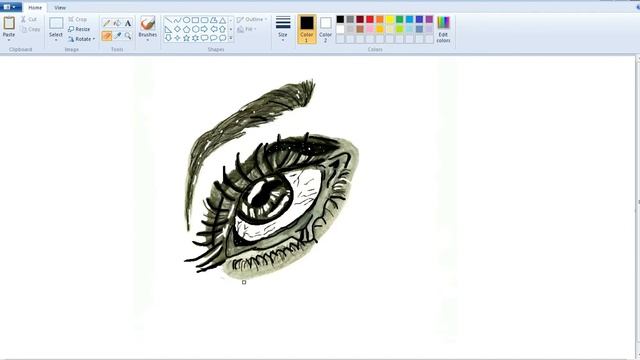The width and height of the screenshot is (640, 360).
Task: Activate Color 2 background selector
Action: pos(325,29)
